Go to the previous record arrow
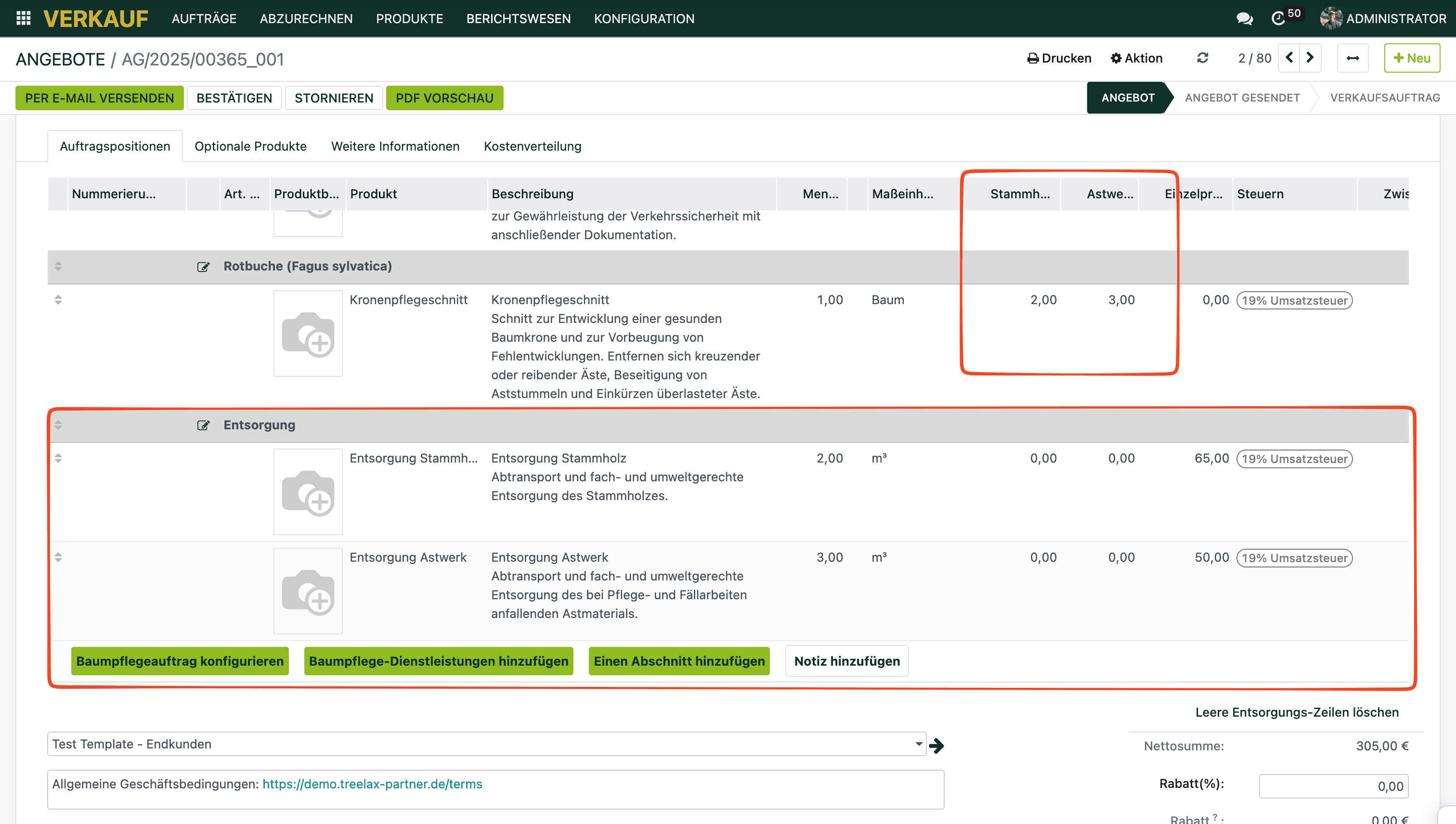The width and height of the screenshot is (1456, 824). (x=1289, y=58)
